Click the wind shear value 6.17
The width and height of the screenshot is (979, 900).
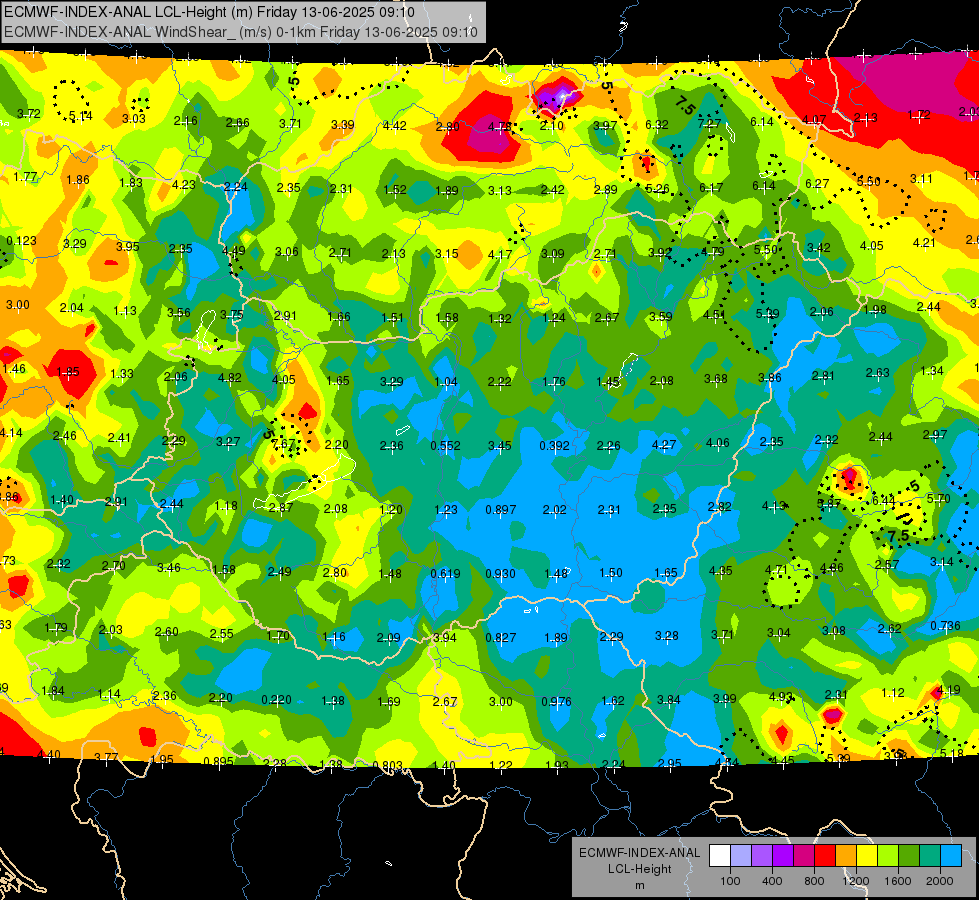click(711, 187)
